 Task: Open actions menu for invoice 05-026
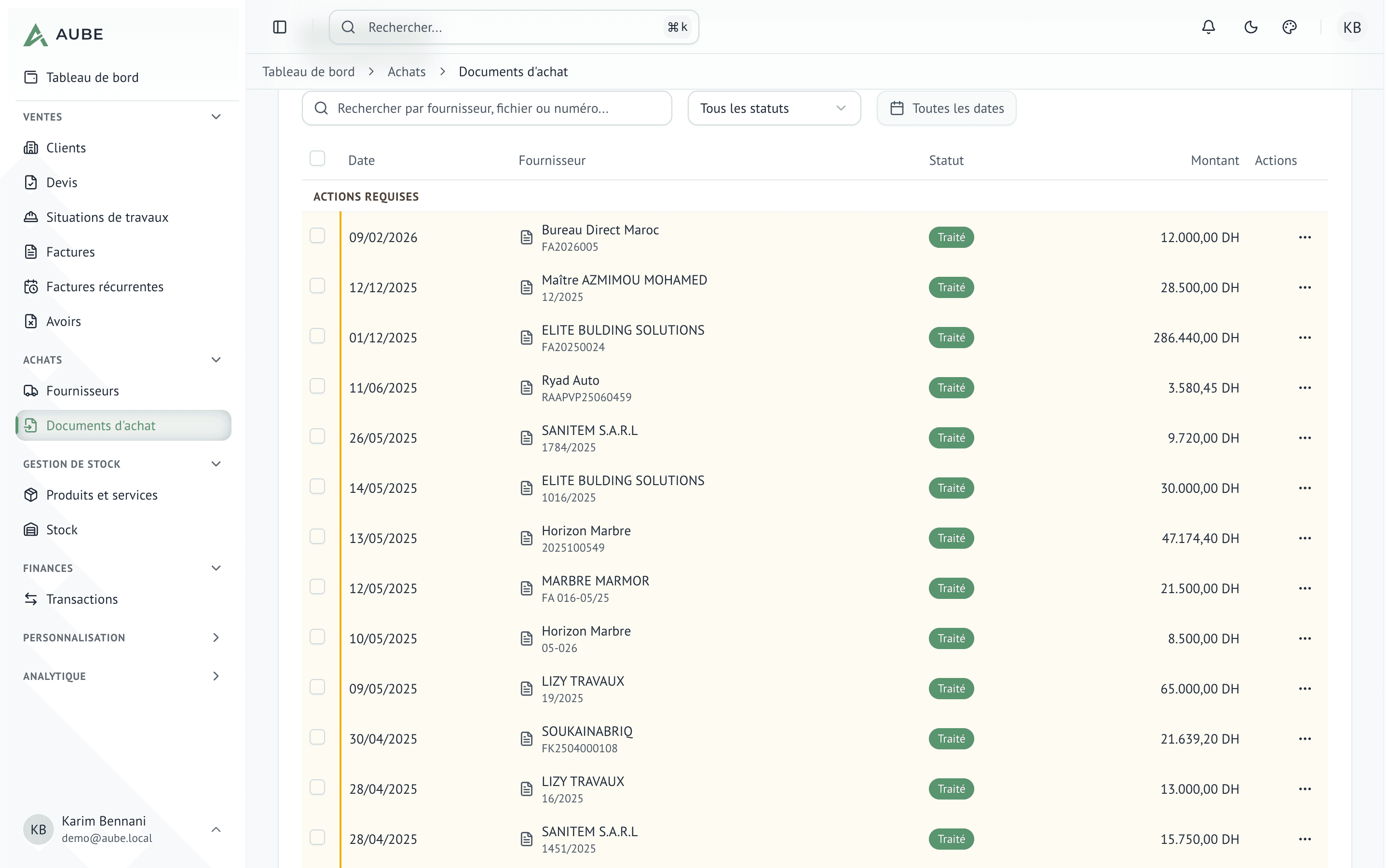tap(1305, 638)
